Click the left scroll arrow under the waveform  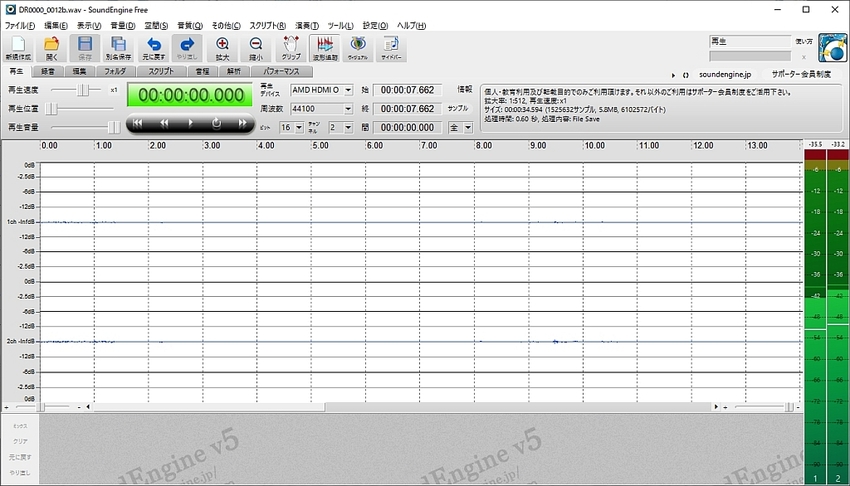[x=88, y=406]
